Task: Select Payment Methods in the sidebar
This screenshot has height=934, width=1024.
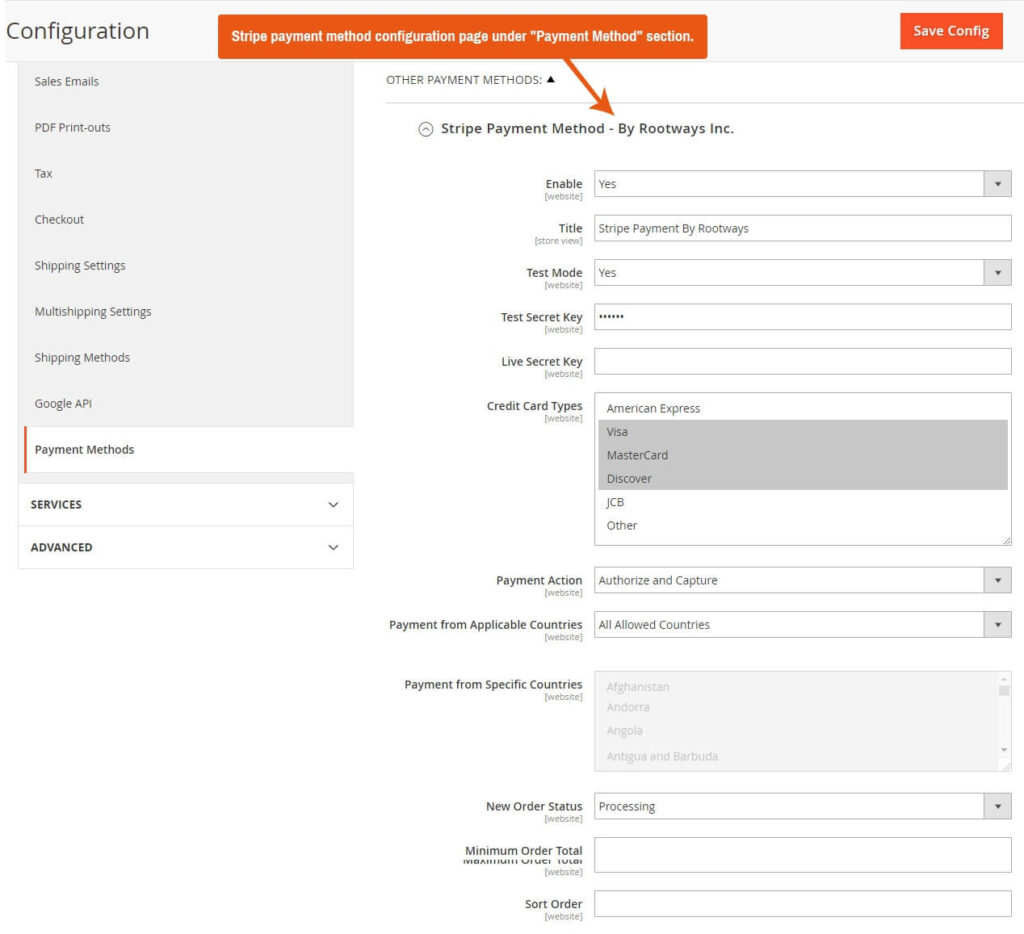Action: (x=84, y=449)
